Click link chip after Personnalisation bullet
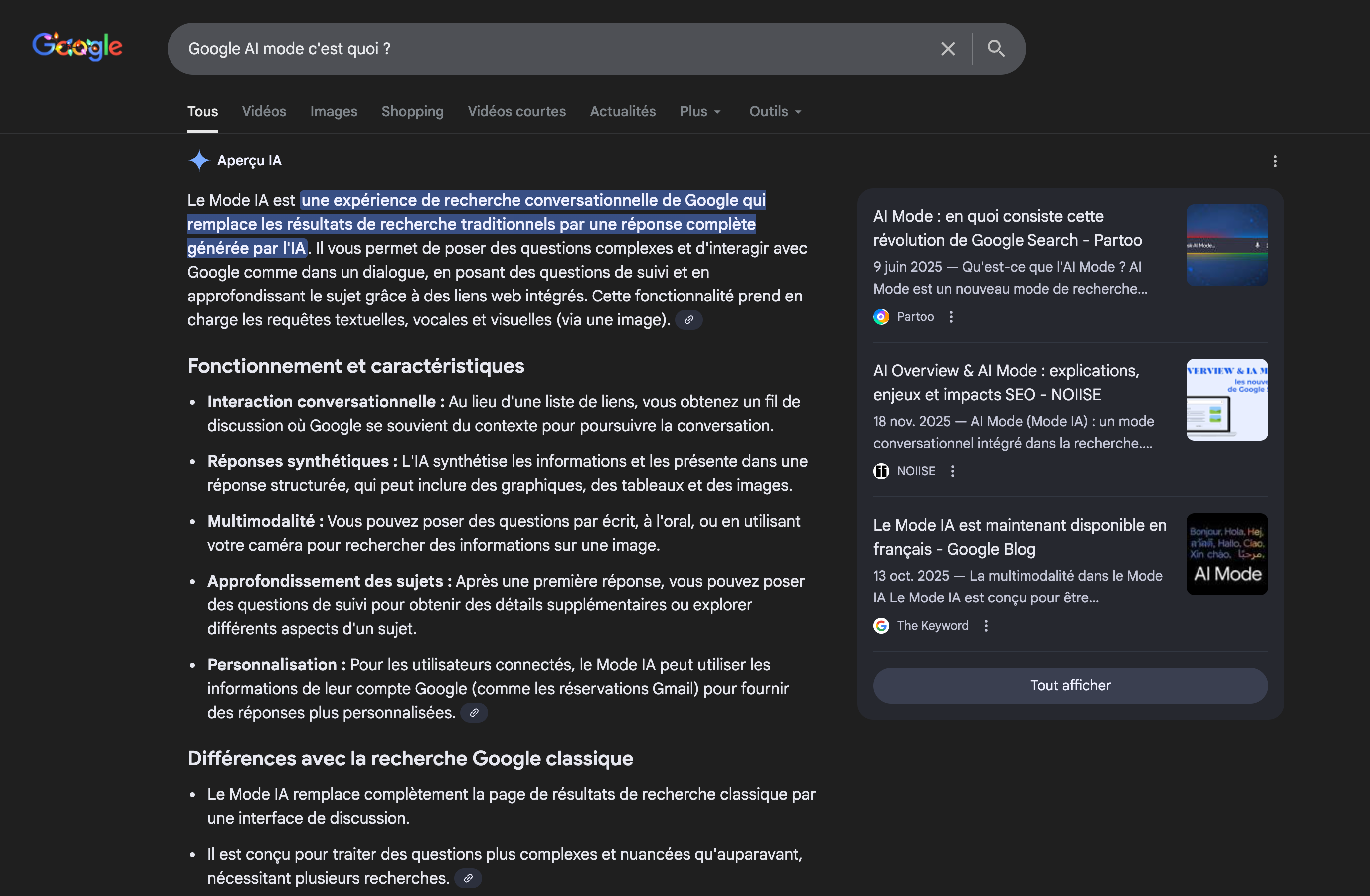Viewport: 1370px width, 896px height. pyautogui.click(x=474, y=713)
